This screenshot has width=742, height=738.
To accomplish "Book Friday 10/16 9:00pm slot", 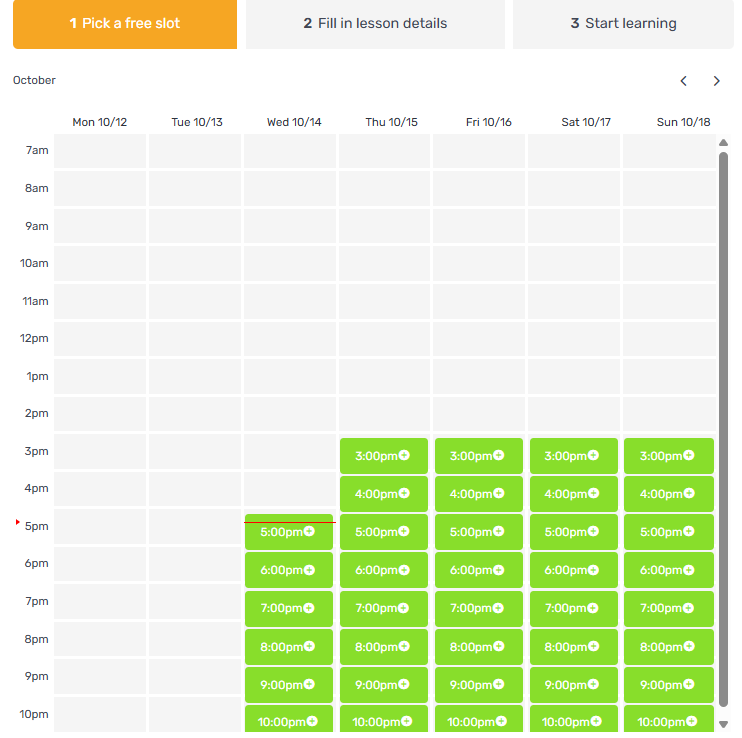I will [479, 685].
